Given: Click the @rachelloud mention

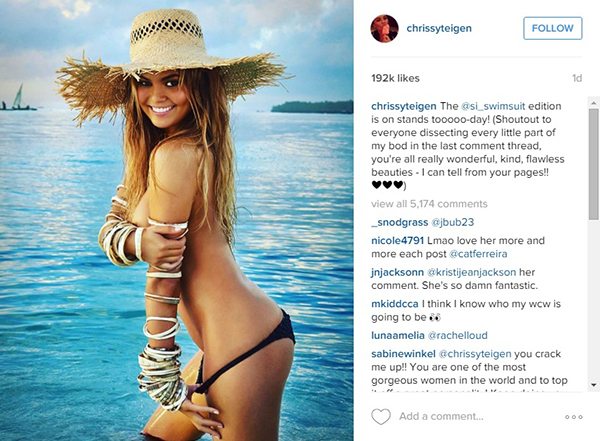Looking at the screenshot, I should (x=458, y=336).
